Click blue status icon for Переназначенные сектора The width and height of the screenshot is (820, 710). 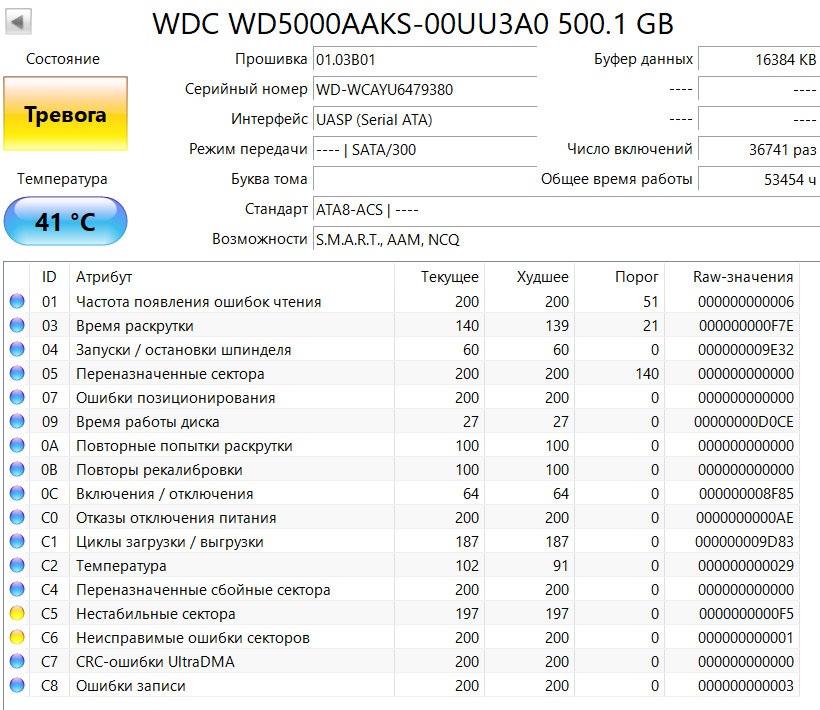tap(17, 374)
